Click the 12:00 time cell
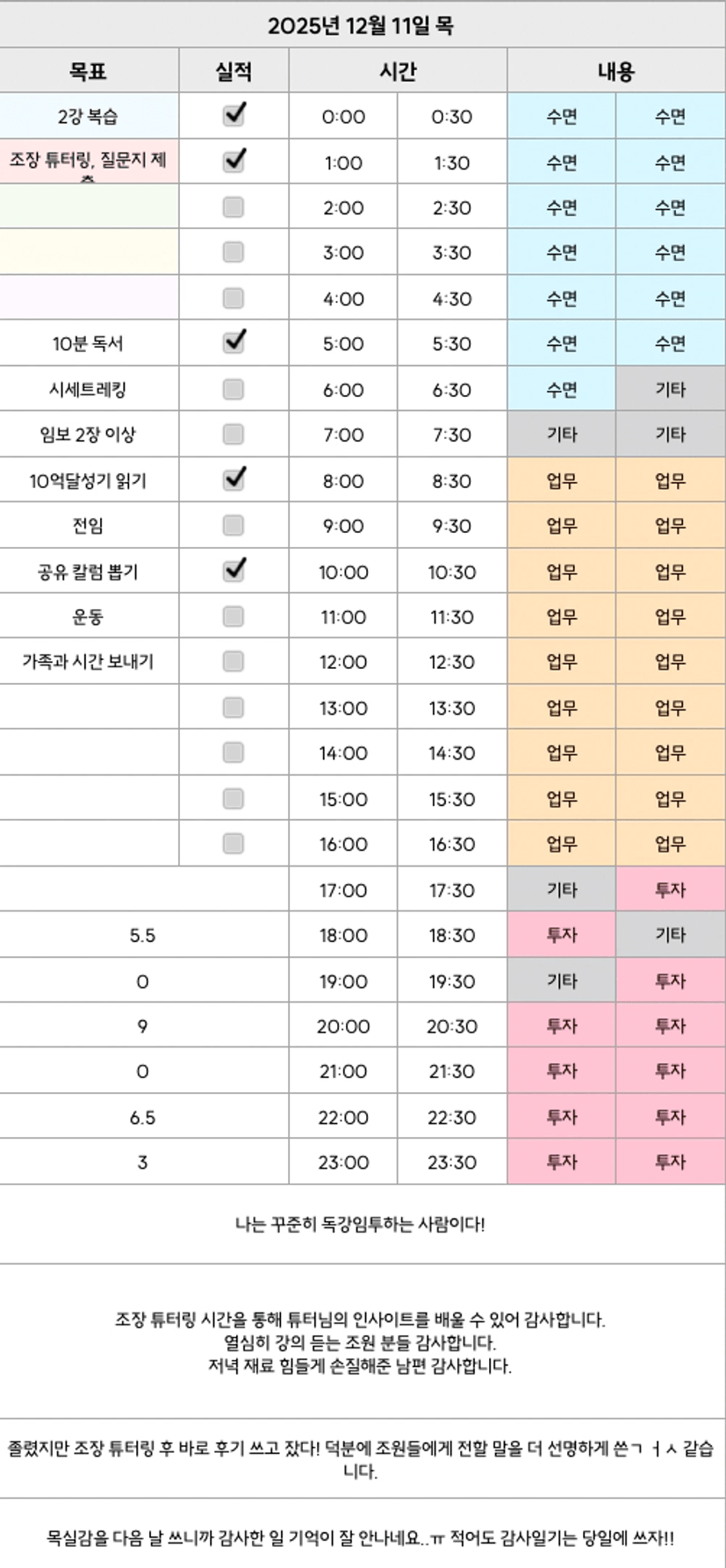 click(342, 662)
